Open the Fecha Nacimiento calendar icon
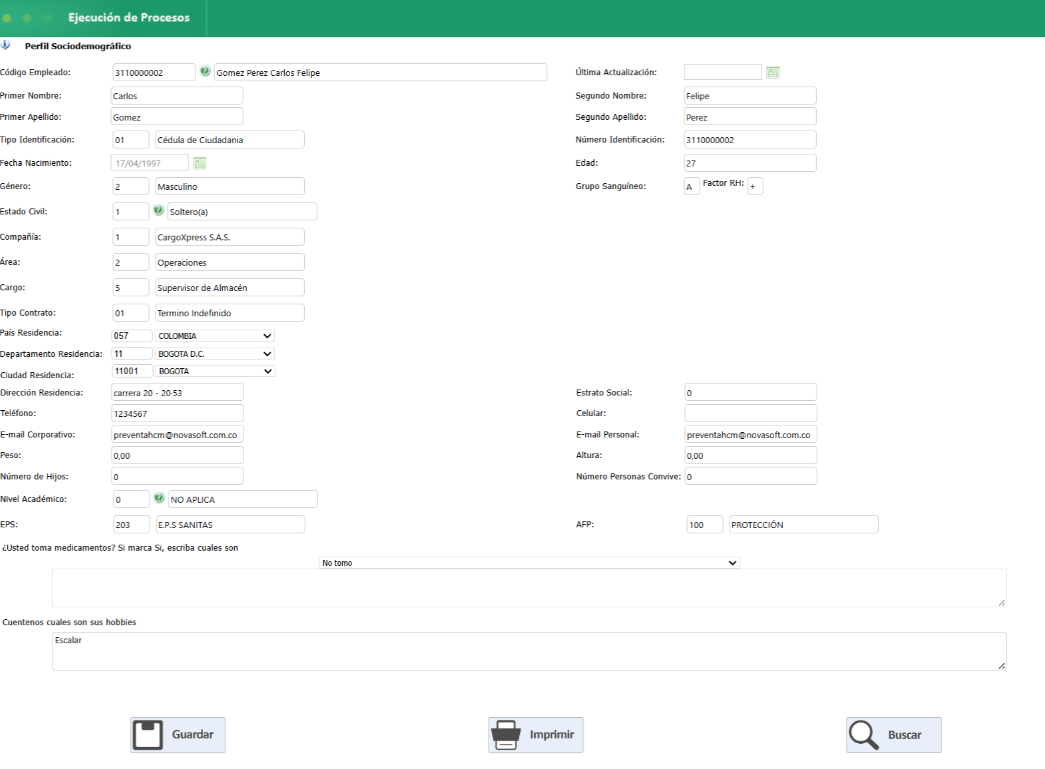Screen dimensions: 1045x769 [x=199, y=163]
